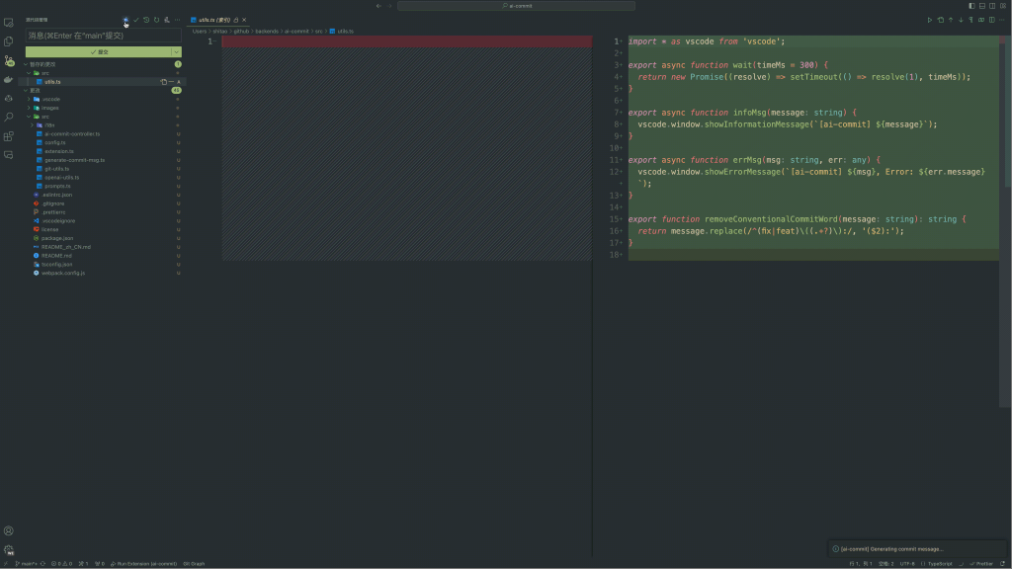Open the Source Control view in activity bar

coord(9,61)
